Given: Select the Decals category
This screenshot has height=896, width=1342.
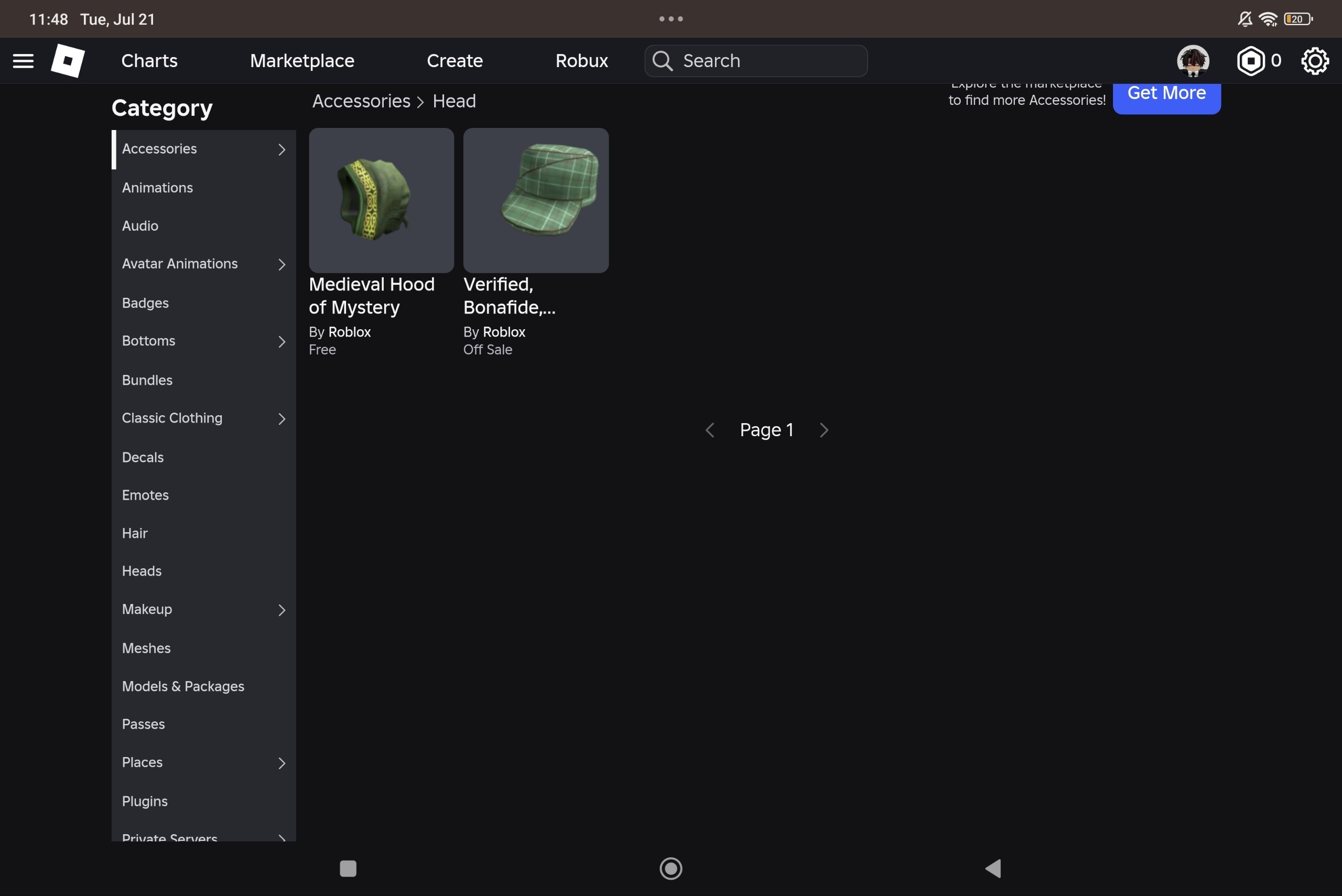Looking at the screenshot, I should click(x=203, y=457).
